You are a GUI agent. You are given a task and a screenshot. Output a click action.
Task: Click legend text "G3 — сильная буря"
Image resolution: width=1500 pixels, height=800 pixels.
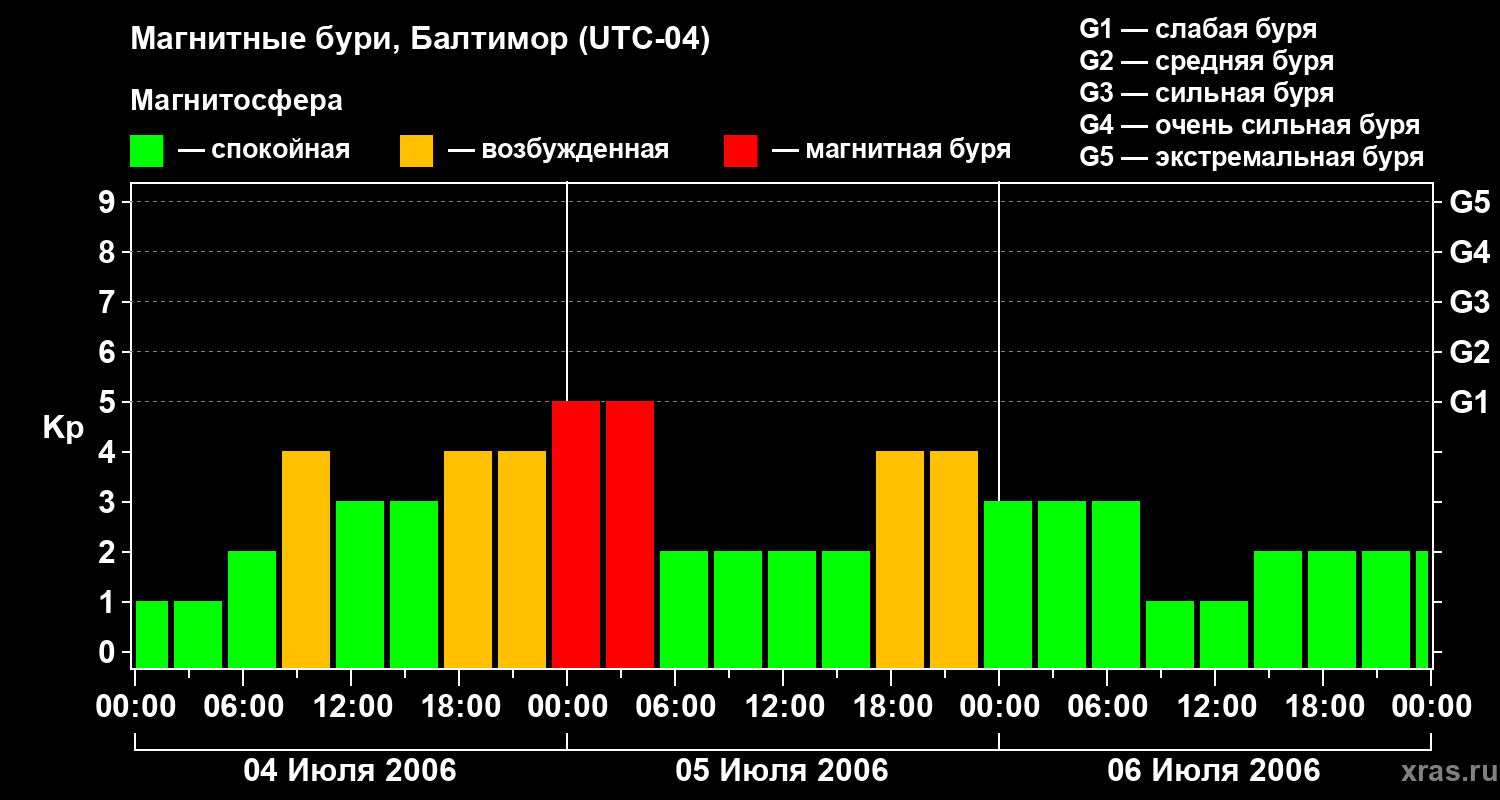click(1206, 93)
